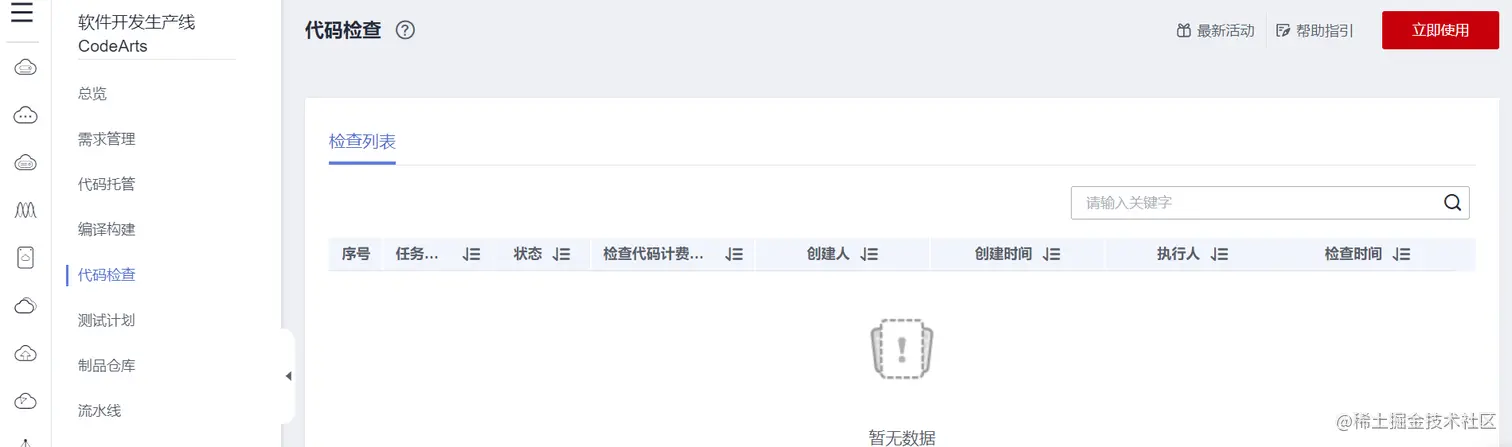Image resolution: width=1512 pixels, height=447 pixels.
Task: Sort the 状态 column
Action: [x=562, y=255]
